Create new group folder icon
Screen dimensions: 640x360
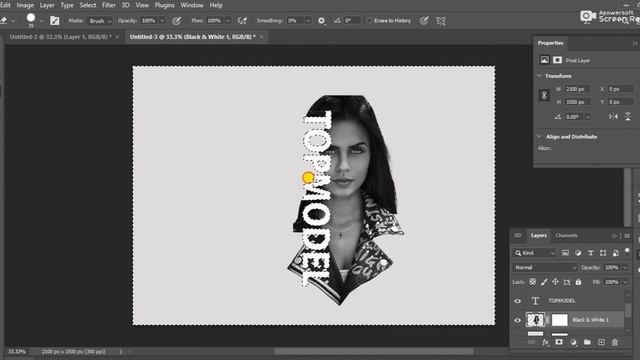point(587,342)
